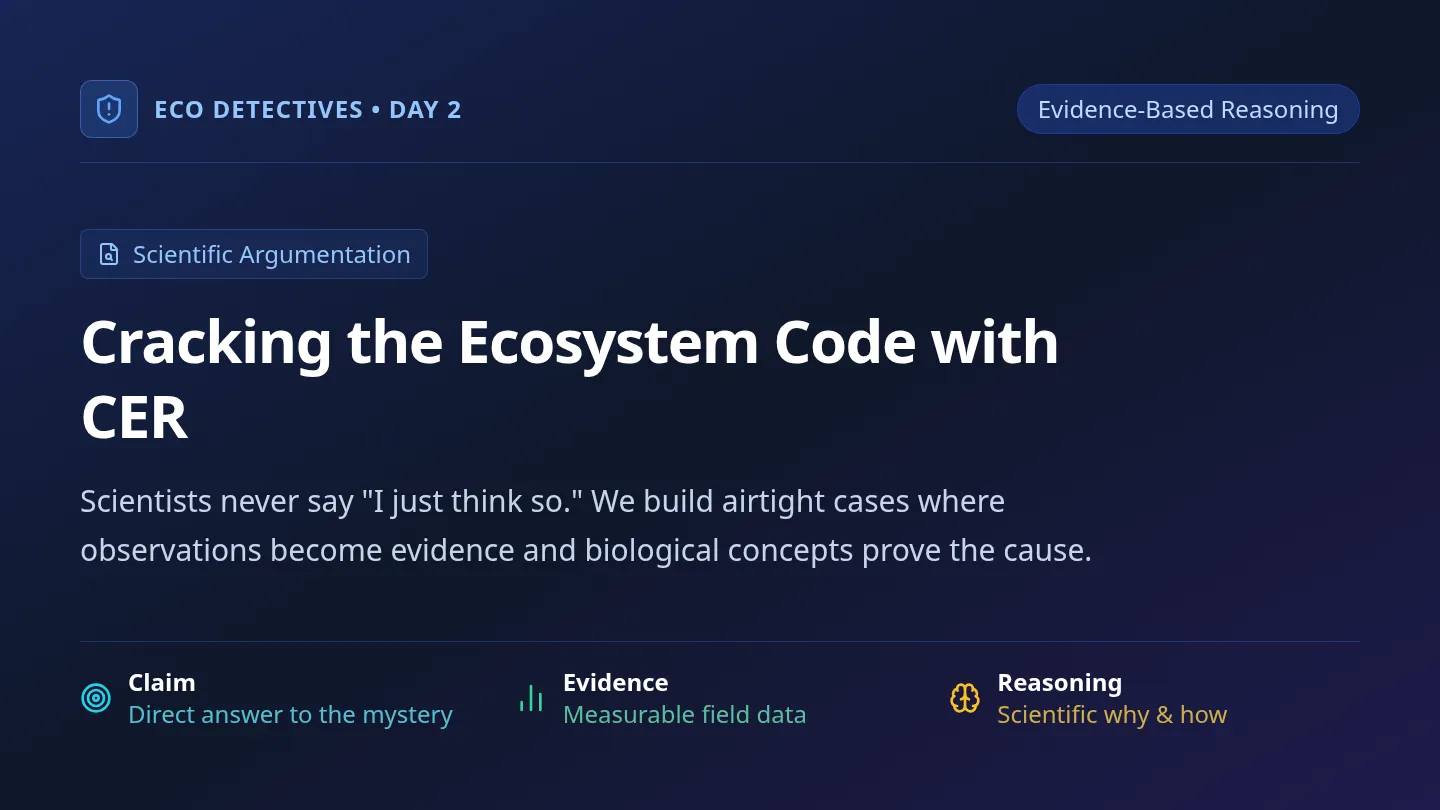
Task: Click the Evidence heading
Action: pos(615,683)
